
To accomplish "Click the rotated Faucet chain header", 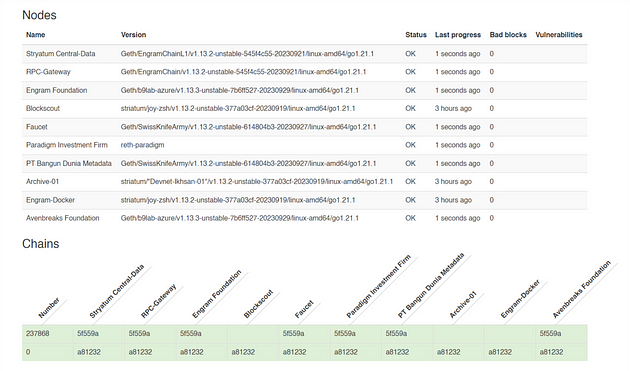I will (x=304, y=310).
